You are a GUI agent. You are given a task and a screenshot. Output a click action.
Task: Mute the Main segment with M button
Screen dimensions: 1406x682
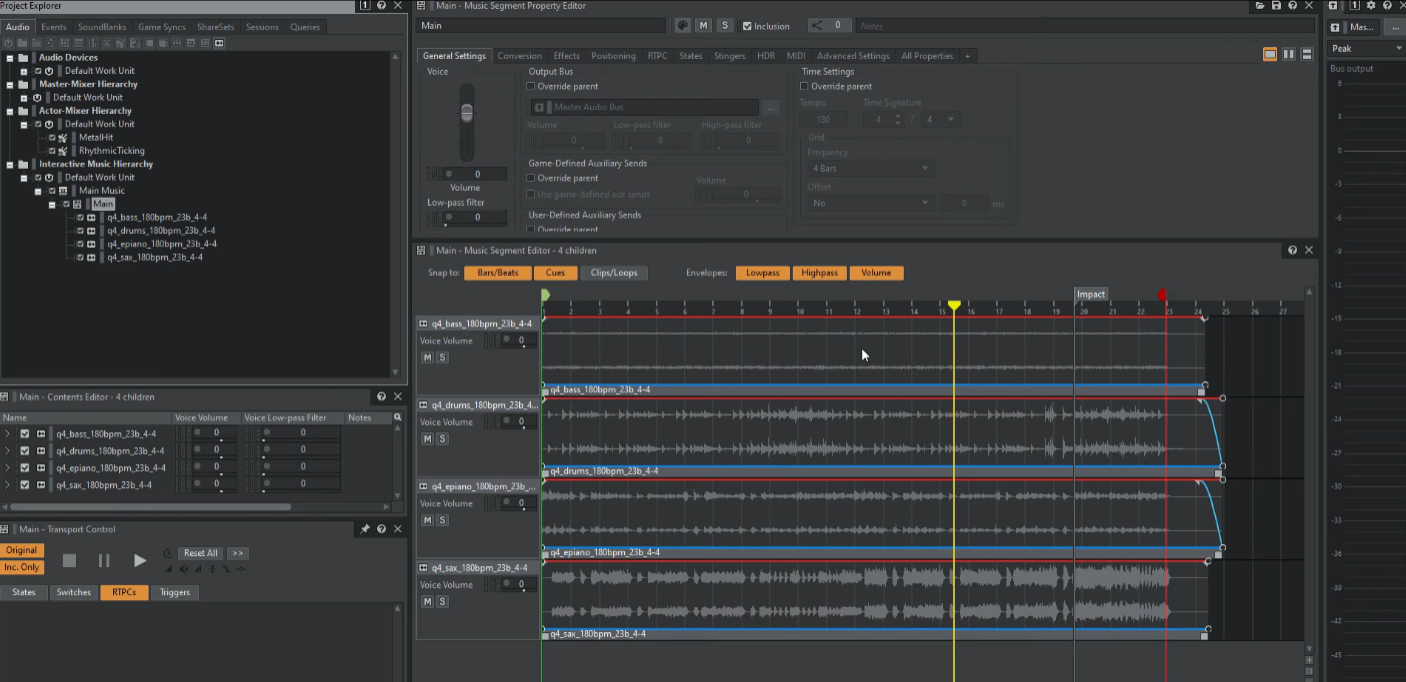pyautogui.click(x=704, y=26)
